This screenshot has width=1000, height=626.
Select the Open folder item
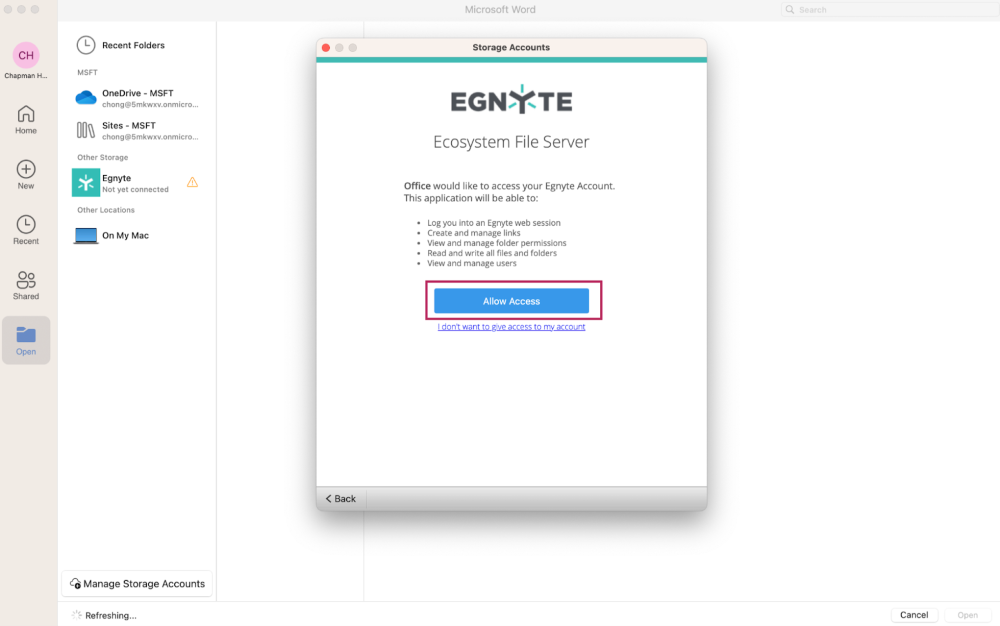(26, 340)
